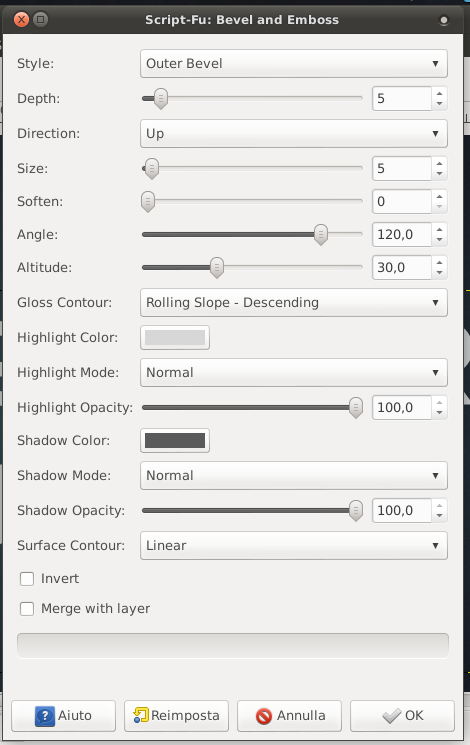Decrease the Altitude spinner value
The width and height of the screenshot is (470, 745).
tap(440, 272)
